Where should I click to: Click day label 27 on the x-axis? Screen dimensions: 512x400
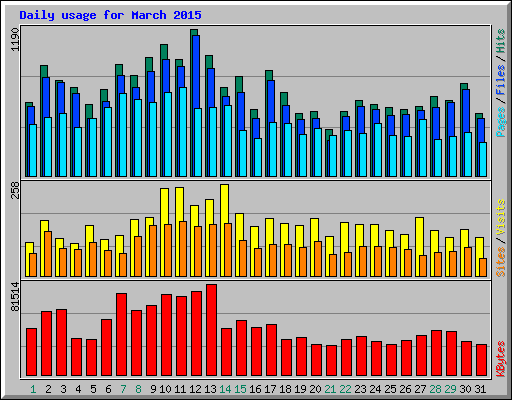[420, 389]
